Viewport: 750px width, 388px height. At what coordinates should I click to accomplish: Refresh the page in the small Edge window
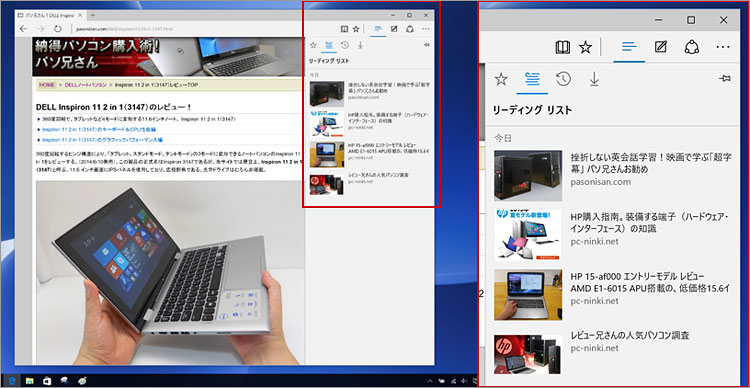point(57,29)
